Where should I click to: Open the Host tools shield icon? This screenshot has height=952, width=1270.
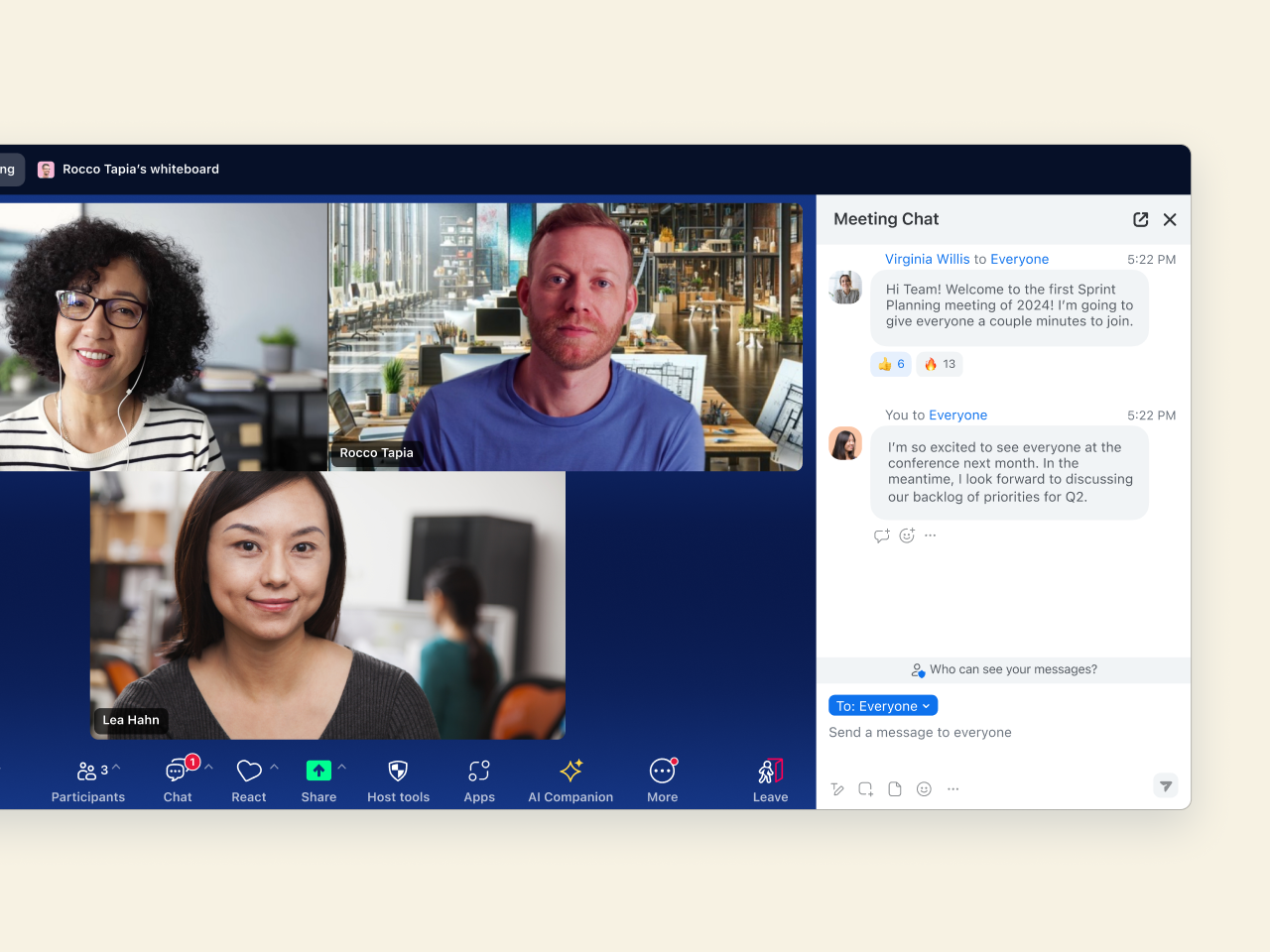click(x=398, y=772)
